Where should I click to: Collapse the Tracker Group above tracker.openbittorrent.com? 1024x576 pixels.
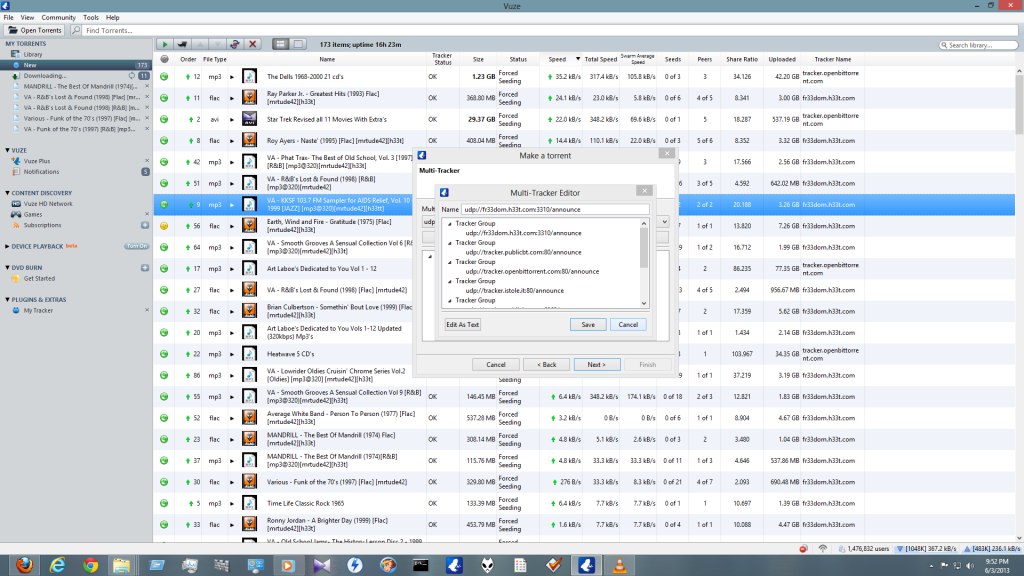point(449,262)
